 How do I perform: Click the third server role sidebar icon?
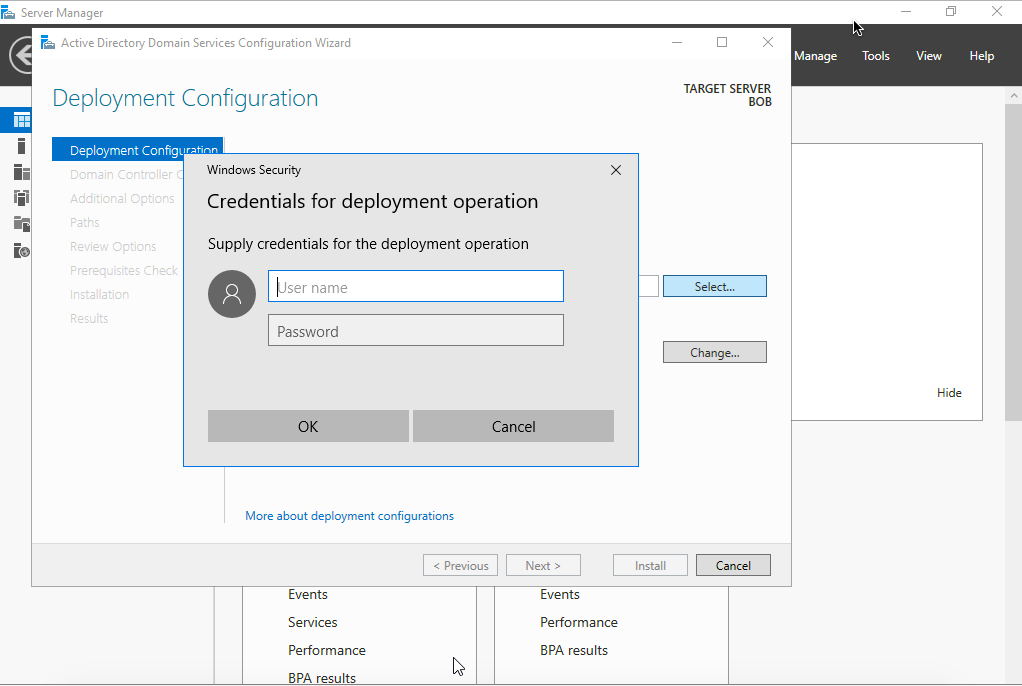(21, 198)
